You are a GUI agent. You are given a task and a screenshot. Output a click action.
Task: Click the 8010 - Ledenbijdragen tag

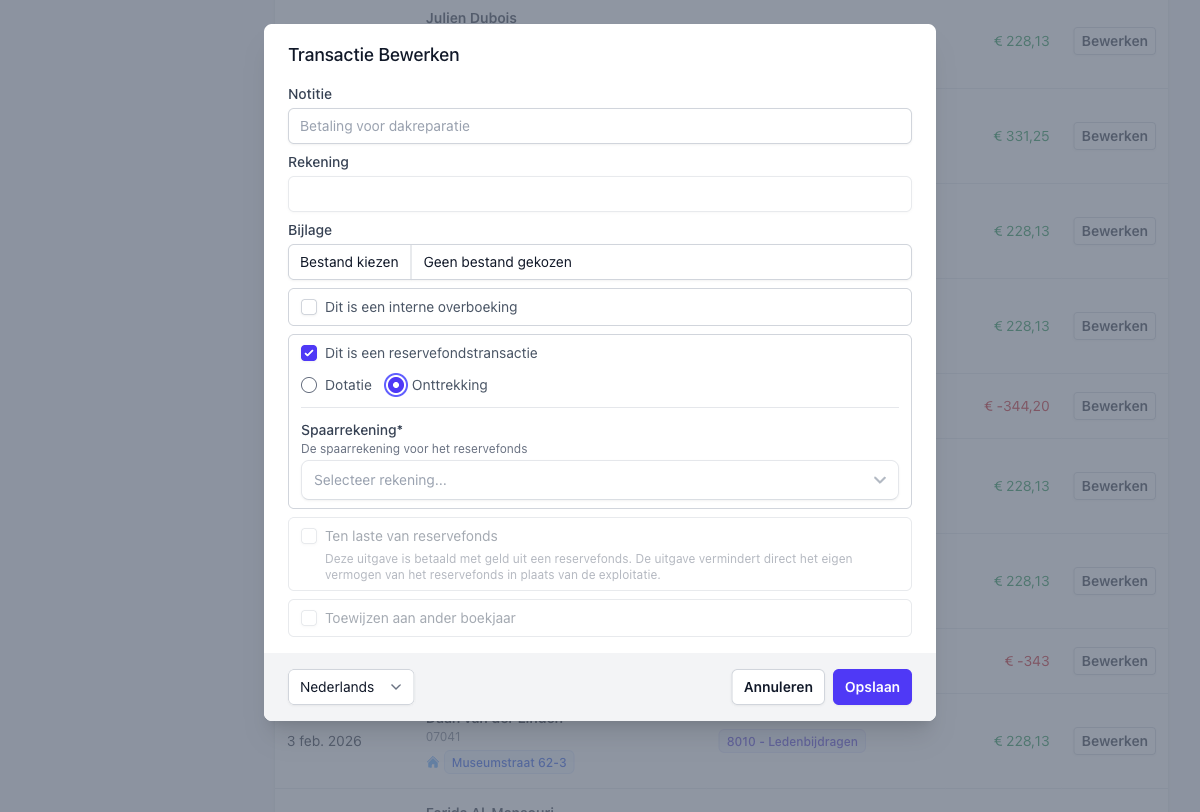pyautogui.click(x=792, y=741)
